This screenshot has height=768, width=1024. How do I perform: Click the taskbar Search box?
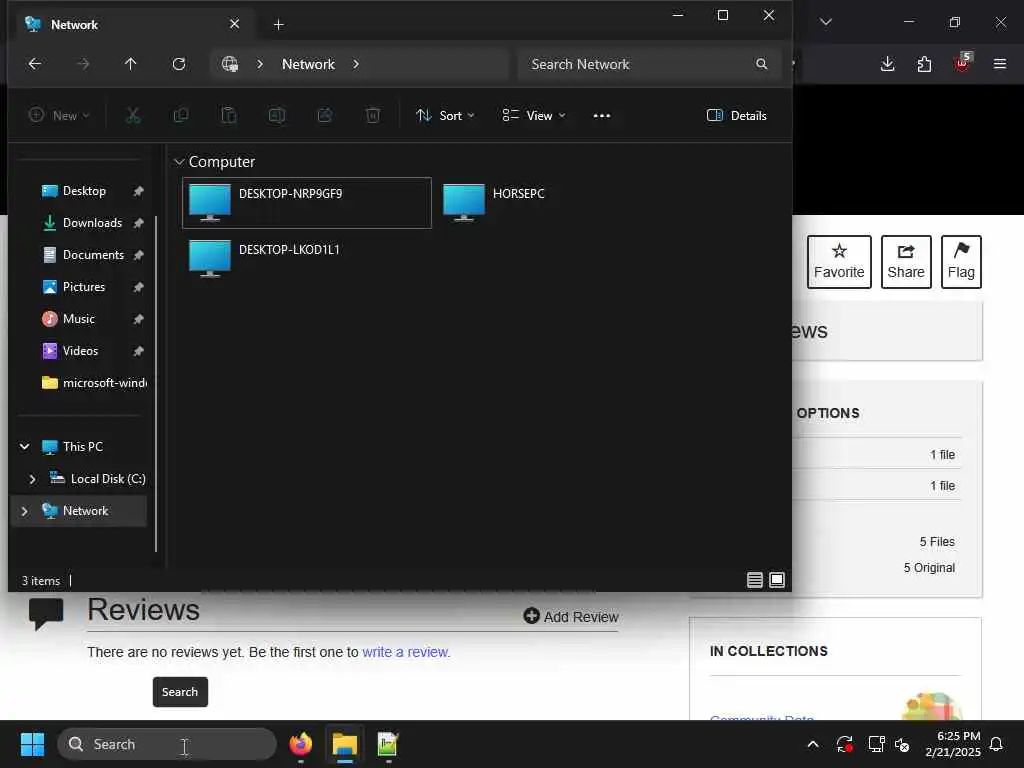tap(167, 744)
